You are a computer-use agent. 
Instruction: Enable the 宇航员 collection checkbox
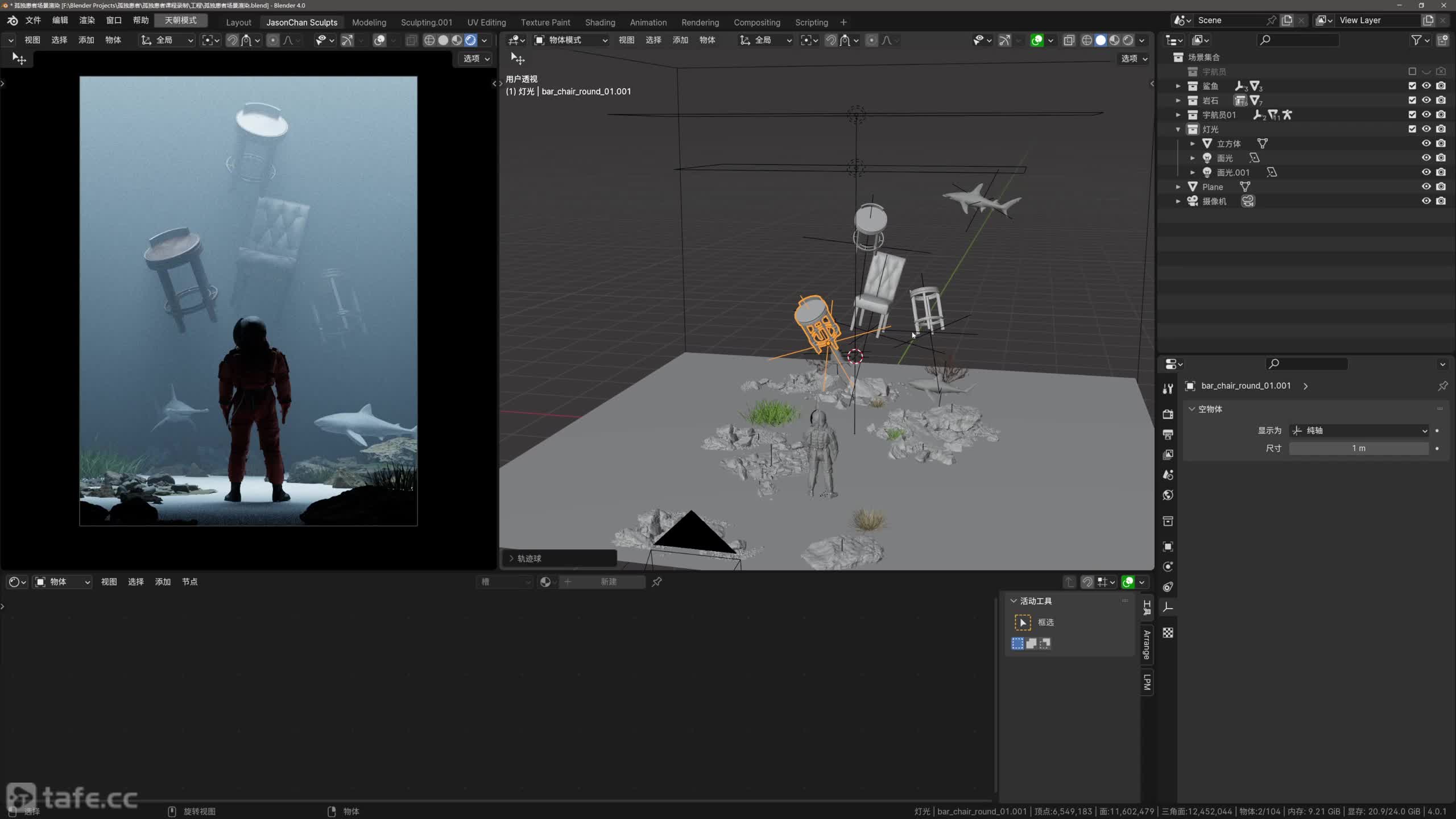pos(1412,72)
